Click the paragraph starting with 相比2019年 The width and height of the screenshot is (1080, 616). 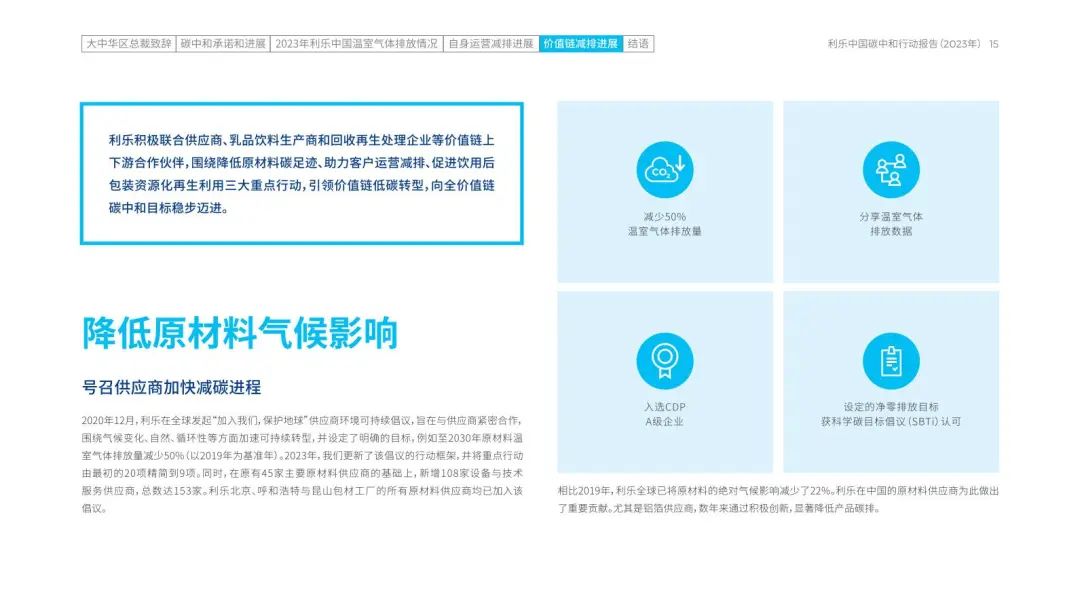[x=778, y=499]
